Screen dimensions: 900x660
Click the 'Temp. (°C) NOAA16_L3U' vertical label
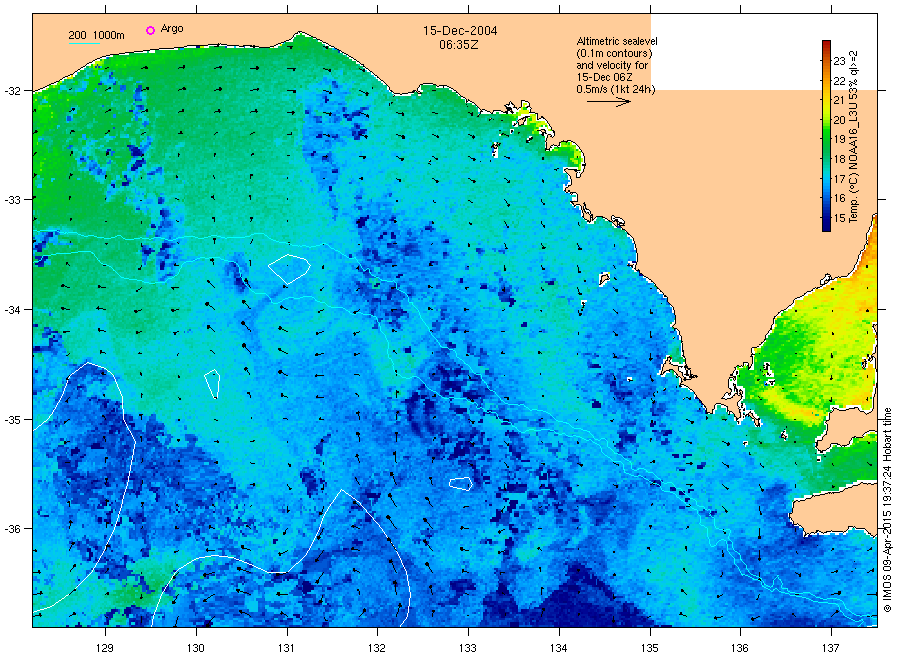tap(854, 137)
